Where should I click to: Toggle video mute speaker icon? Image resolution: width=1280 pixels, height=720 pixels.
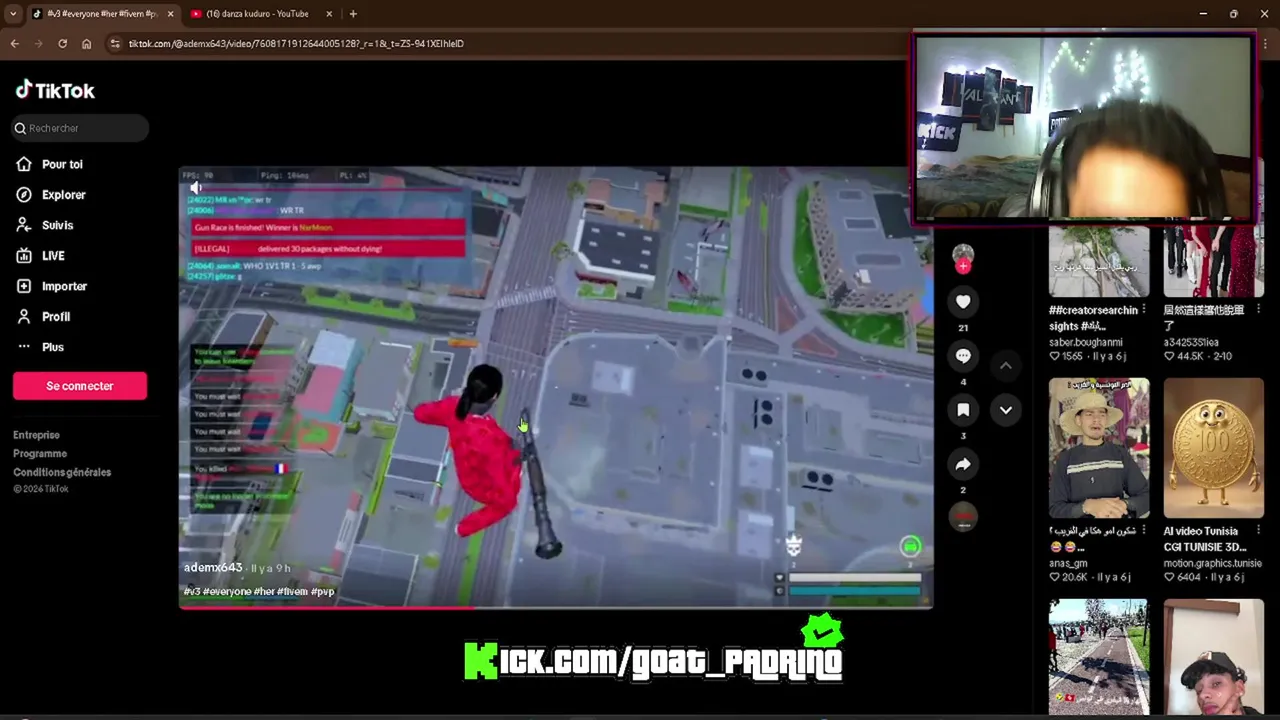pos(196,187)
